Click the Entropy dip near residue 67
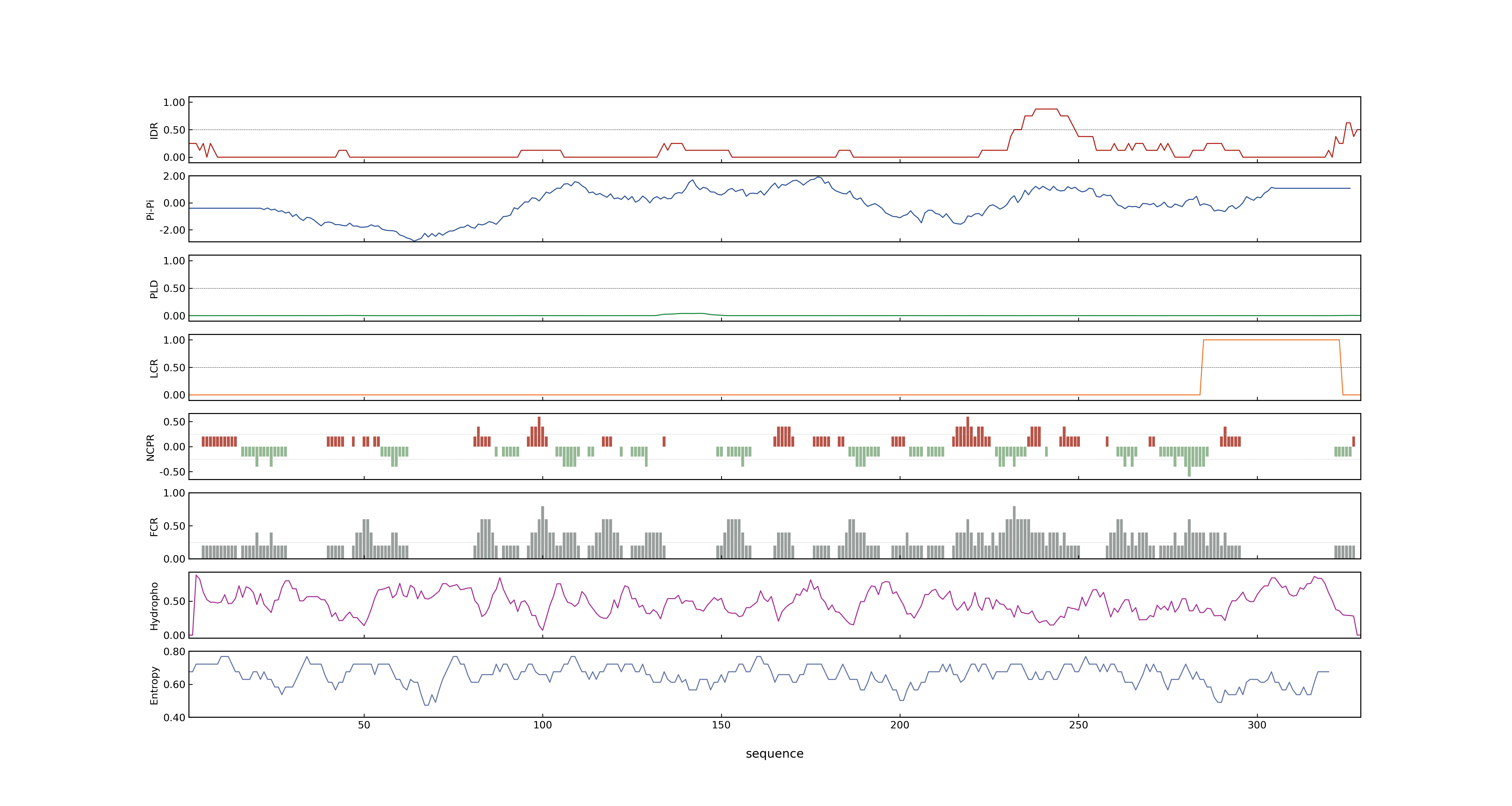 pos(427,704)
